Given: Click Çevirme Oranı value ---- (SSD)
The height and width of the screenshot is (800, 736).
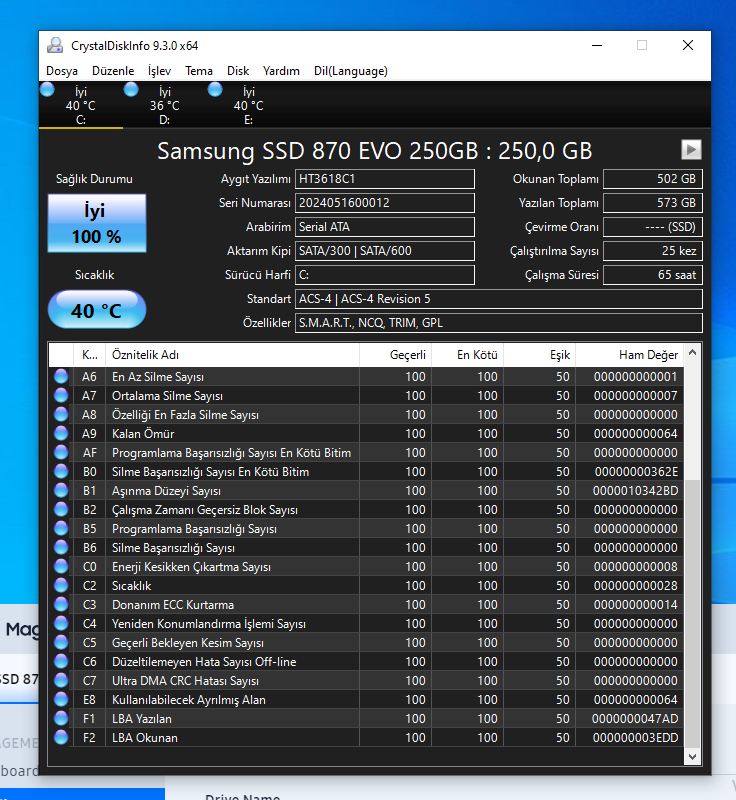Looking at the screenshot, I should pos(653,227).
